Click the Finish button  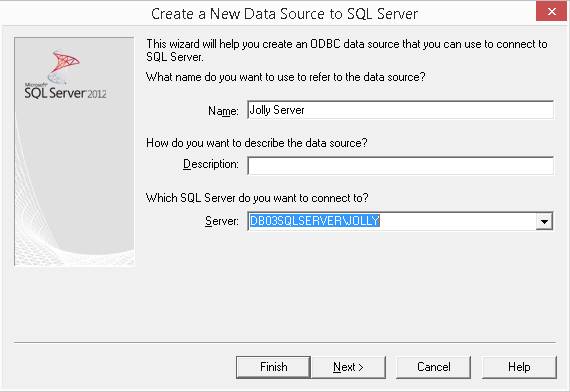273,367
